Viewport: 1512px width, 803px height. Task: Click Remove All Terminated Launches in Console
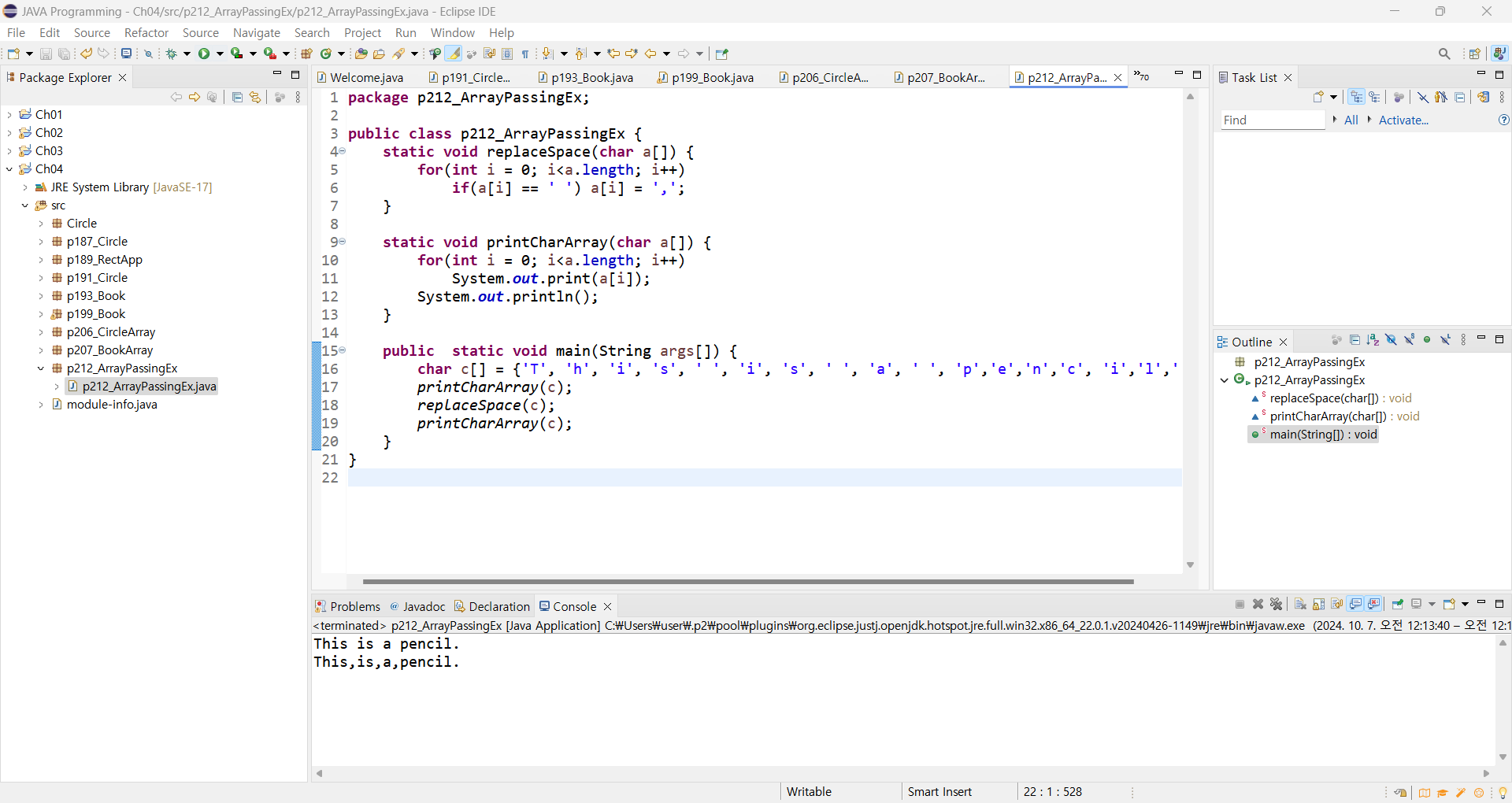pos(1277,604)
